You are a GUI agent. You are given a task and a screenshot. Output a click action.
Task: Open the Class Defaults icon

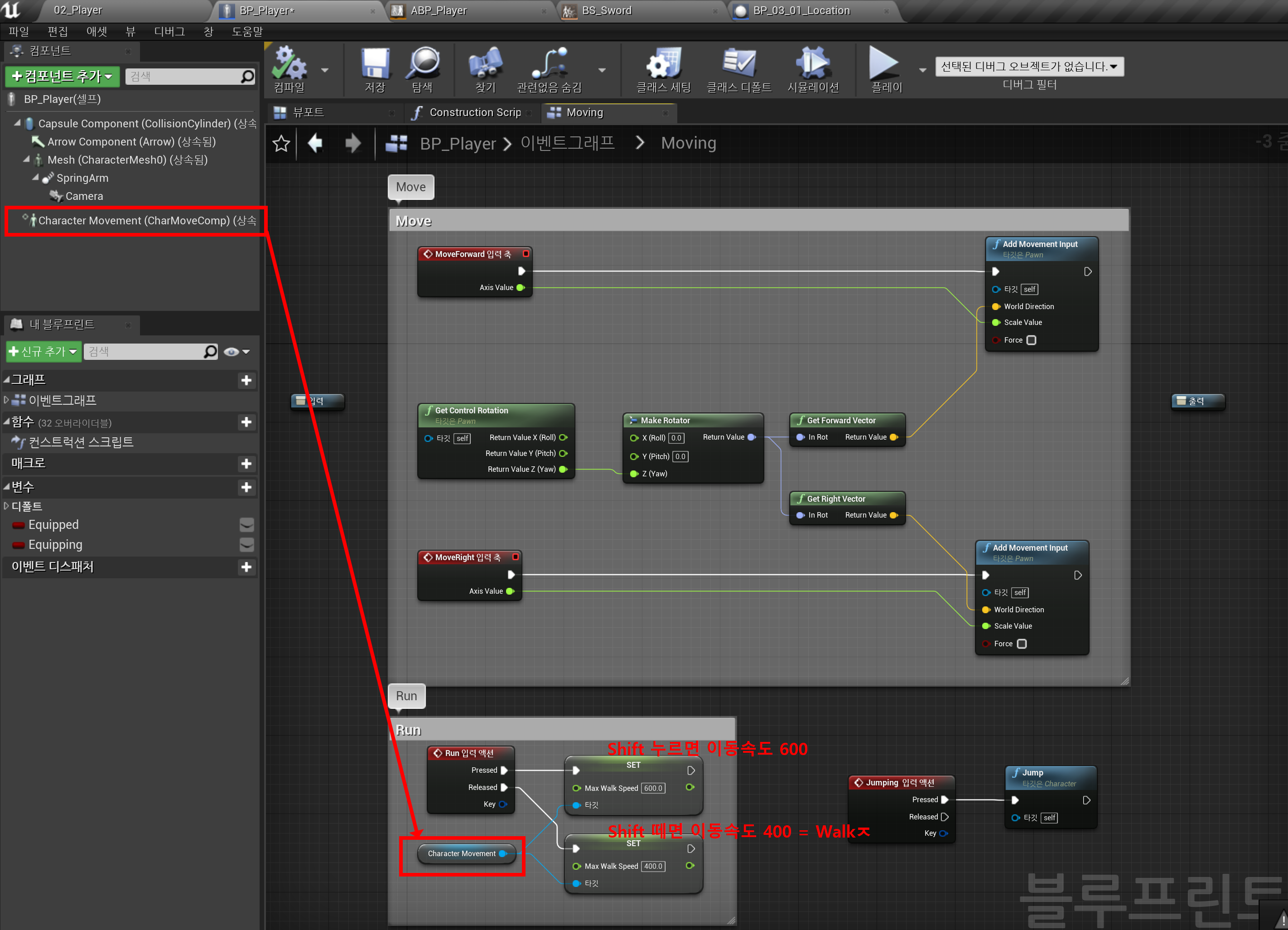coord(738,64)
